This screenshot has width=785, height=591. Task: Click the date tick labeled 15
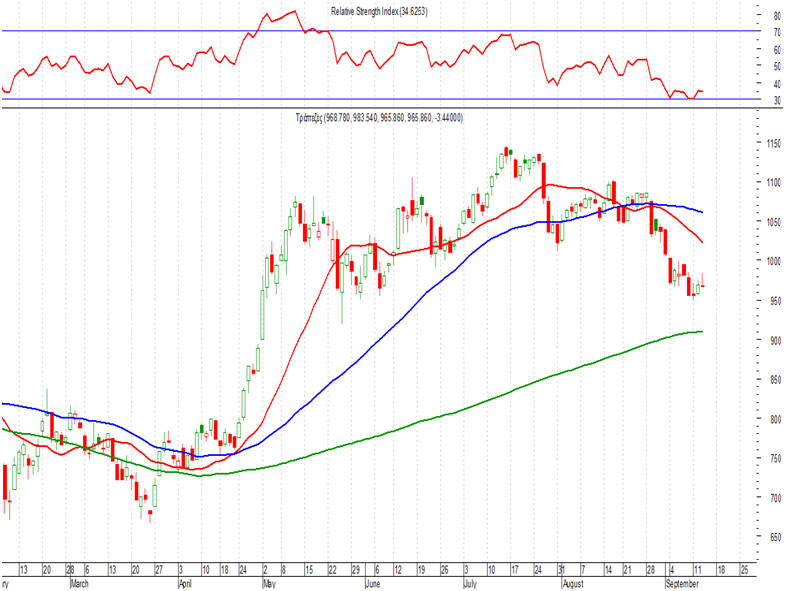click(x=309, y=570)
